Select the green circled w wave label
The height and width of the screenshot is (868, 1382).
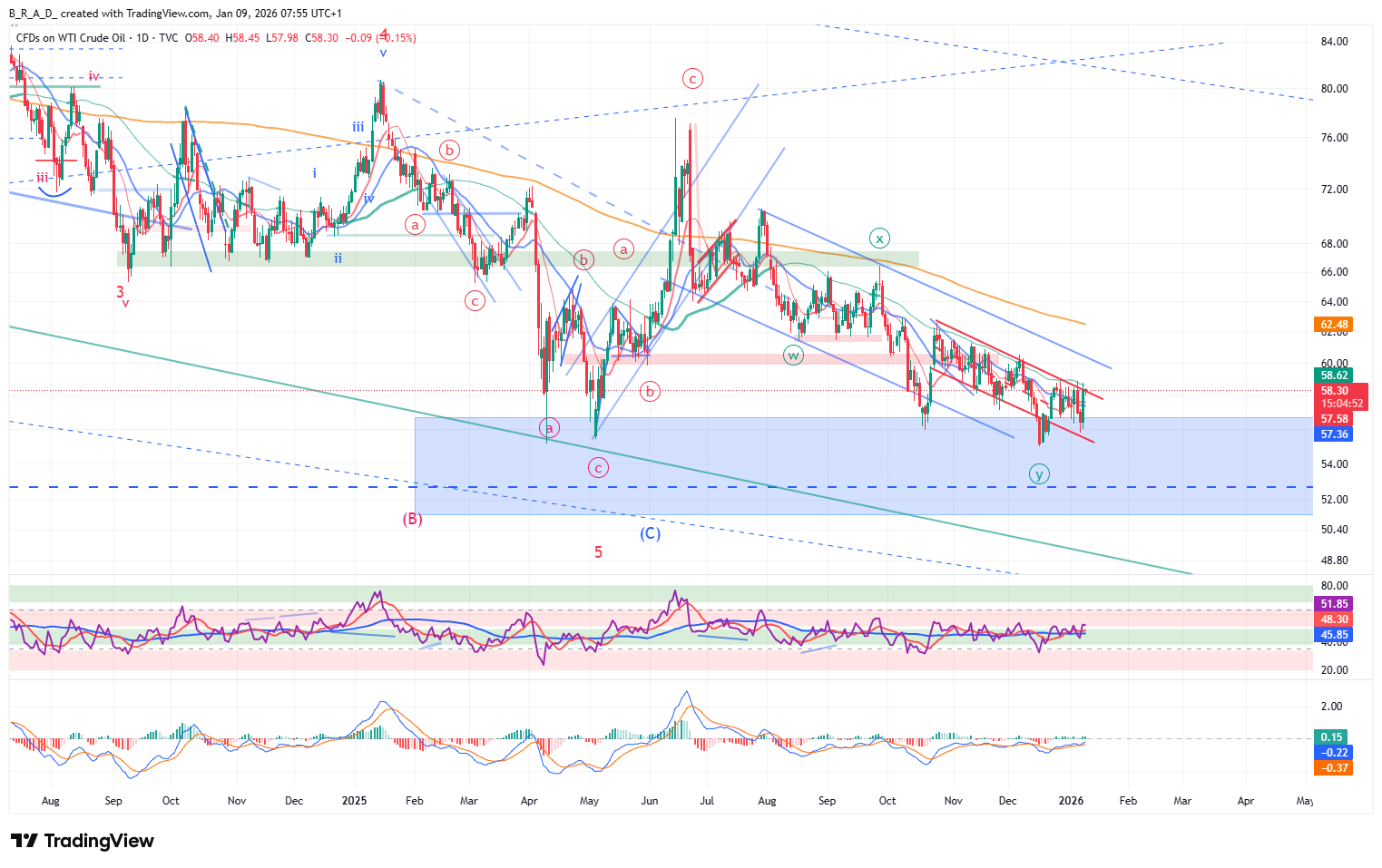(793, 356)
